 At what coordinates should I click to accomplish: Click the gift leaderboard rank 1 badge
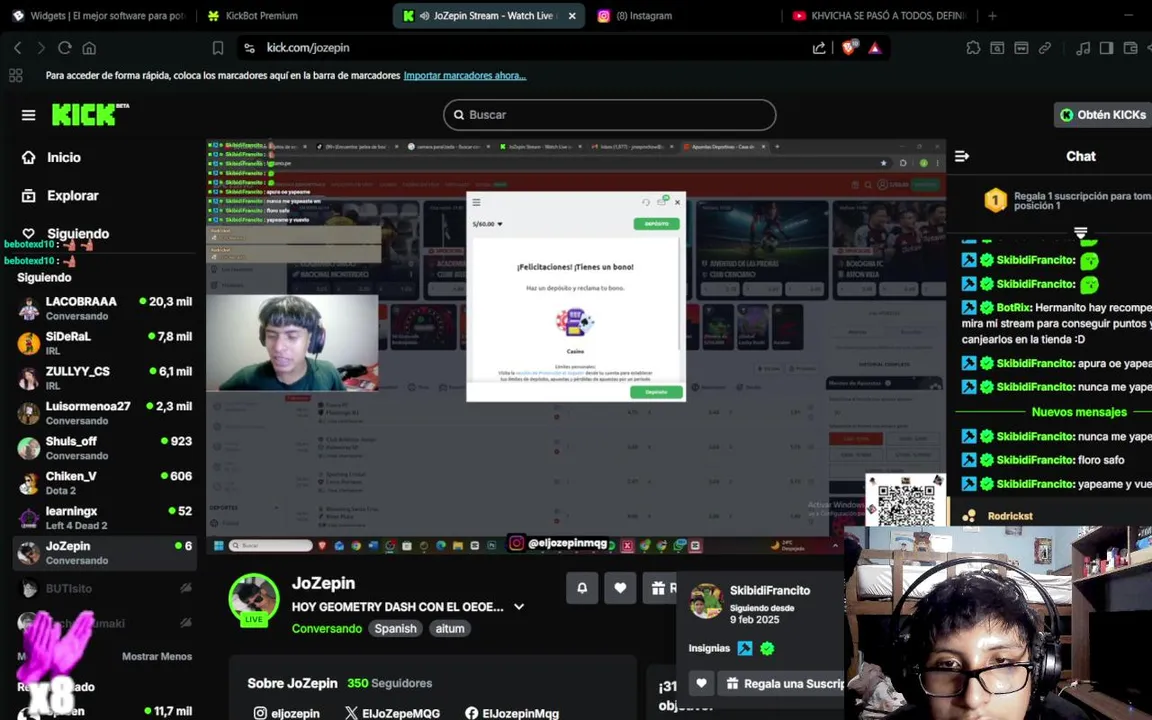[995, 200]
